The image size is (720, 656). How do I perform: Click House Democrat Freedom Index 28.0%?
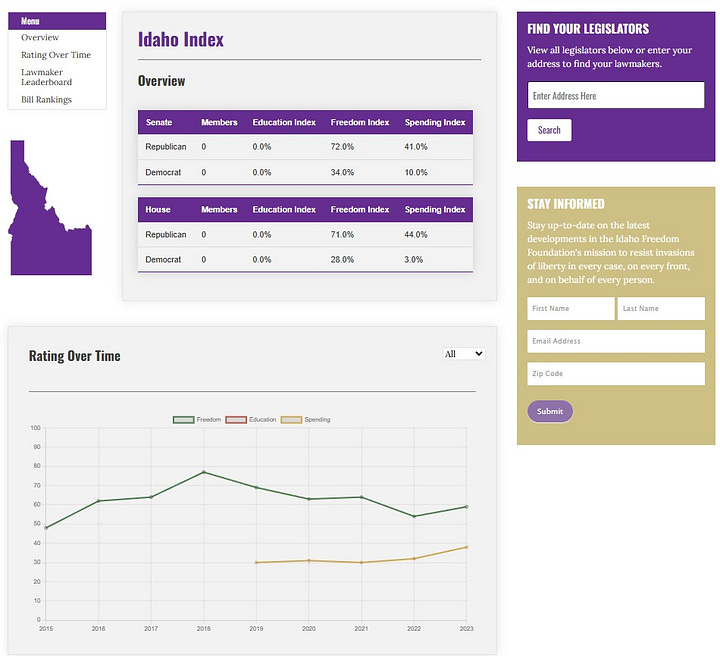pyautogui.click(x=342, y=260)
